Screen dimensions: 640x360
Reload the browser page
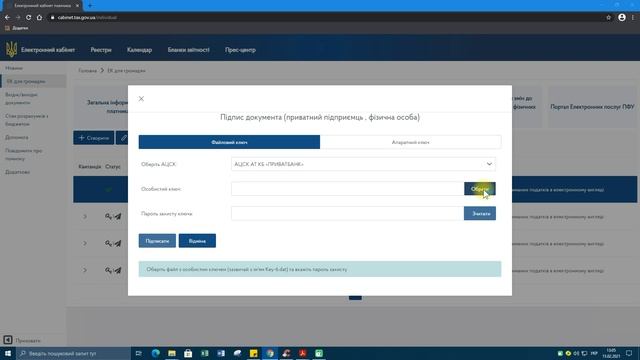(29, 17)
